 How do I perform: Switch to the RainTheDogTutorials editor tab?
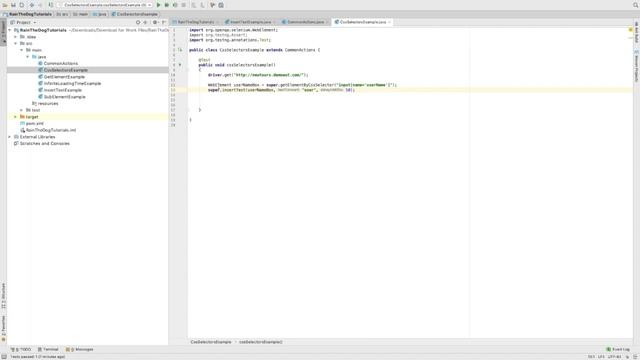point(195,22)
